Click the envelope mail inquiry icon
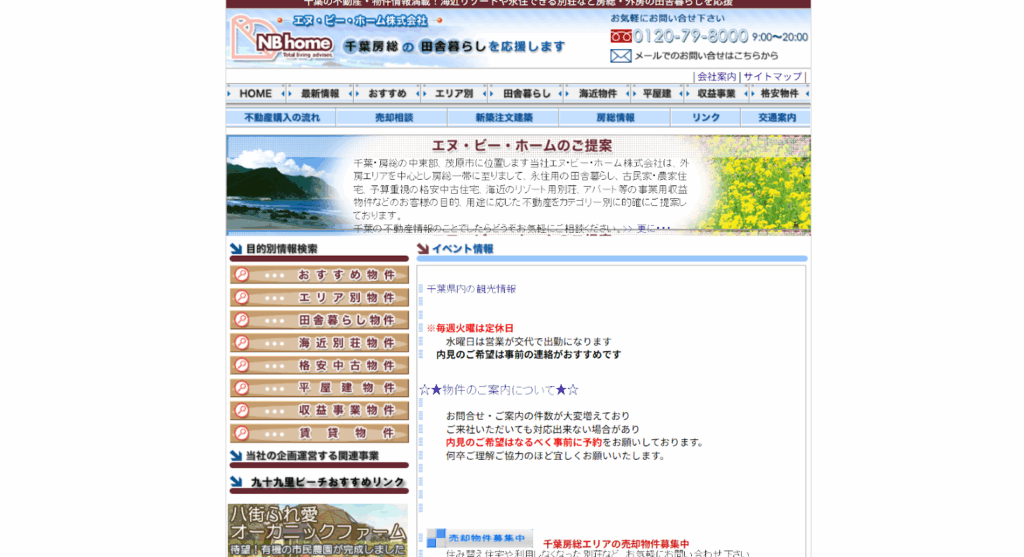 click(x=620, y=56)
